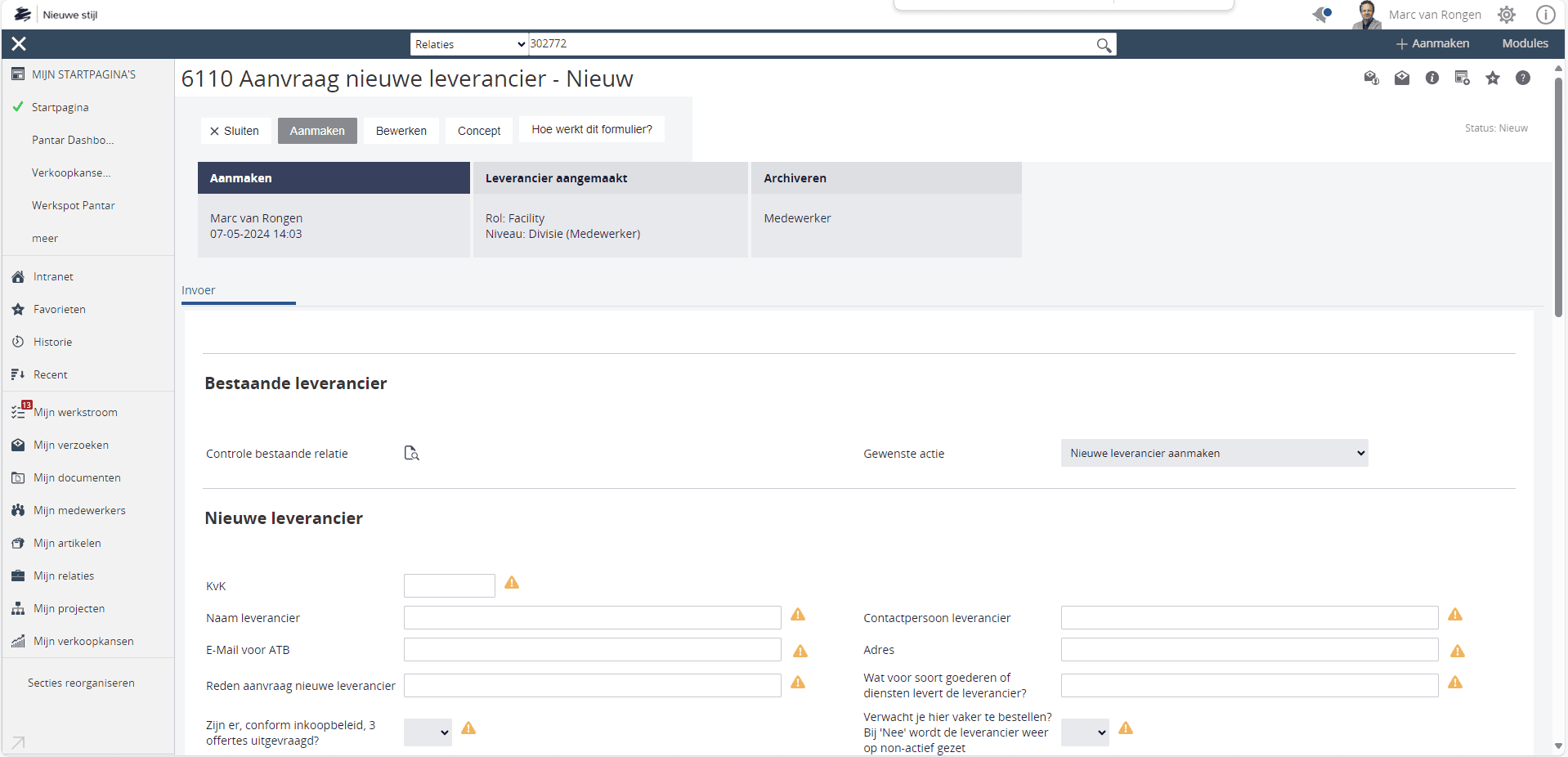Open Mijn werkstroom in sidebar
Screen dimensions: 1568x757
click(x=75, y=412)
